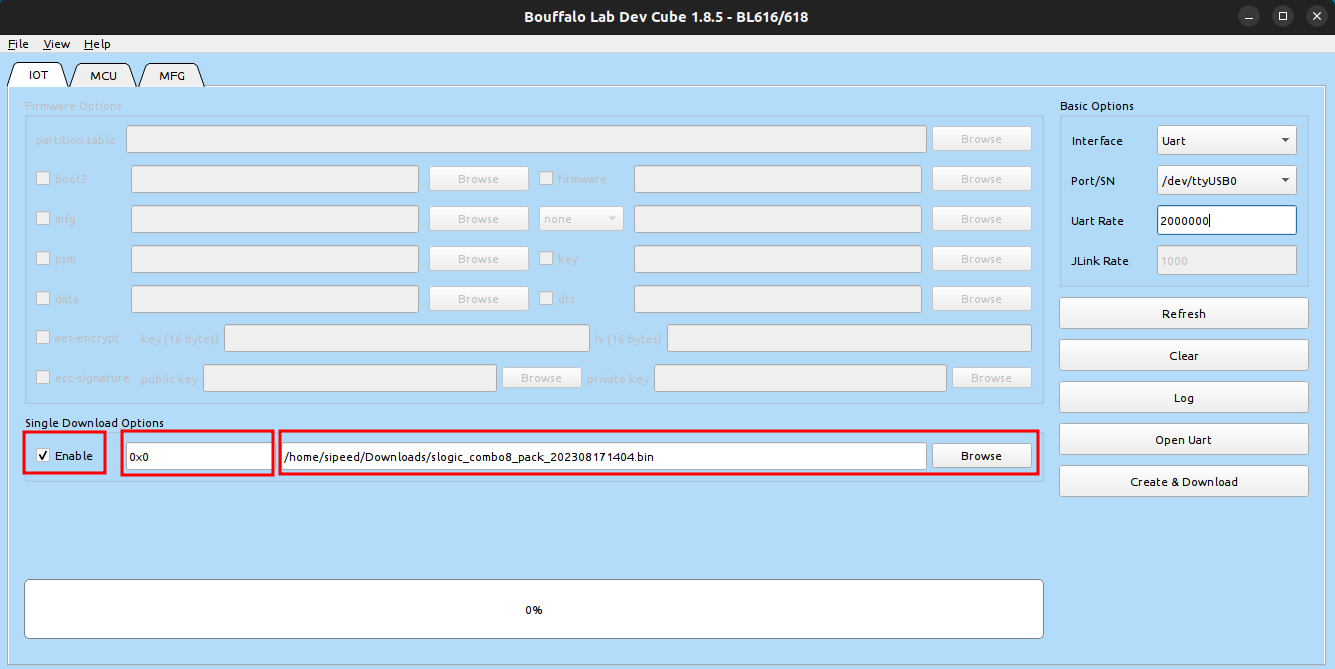Click Browse for the key file field
This screenshot has height=669, width=1335.
981,259
